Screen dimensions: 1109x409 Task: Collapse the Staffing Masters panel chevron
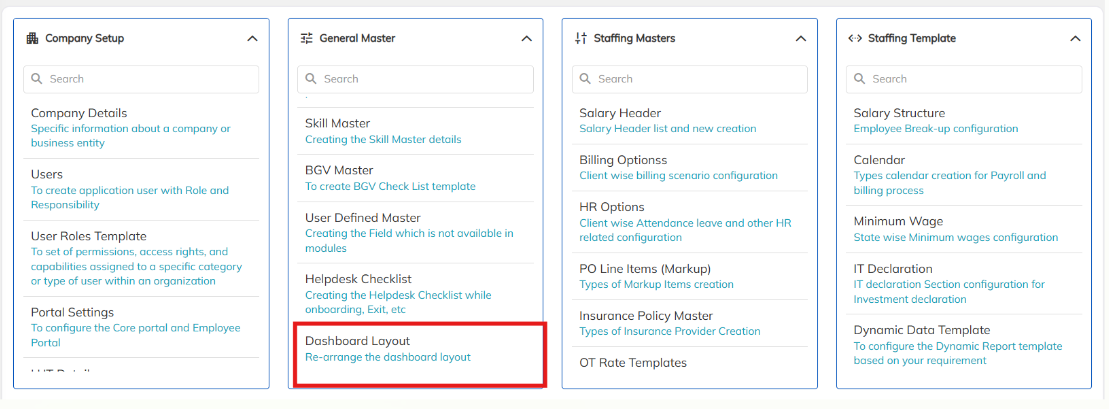(801, 39)
